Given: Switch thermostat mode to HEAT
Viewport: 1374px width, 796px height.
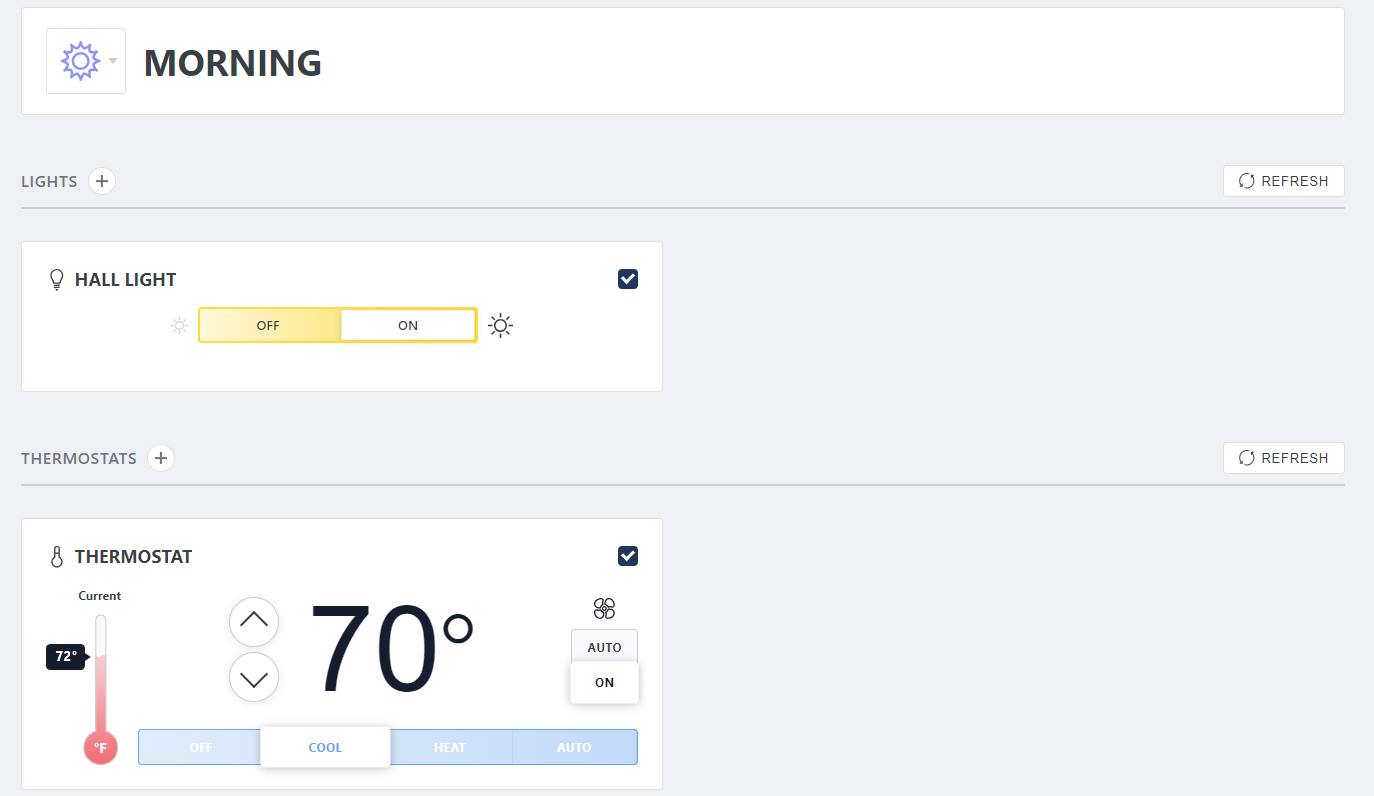Looking at the screenshot, I should click(x=449, y=747).
